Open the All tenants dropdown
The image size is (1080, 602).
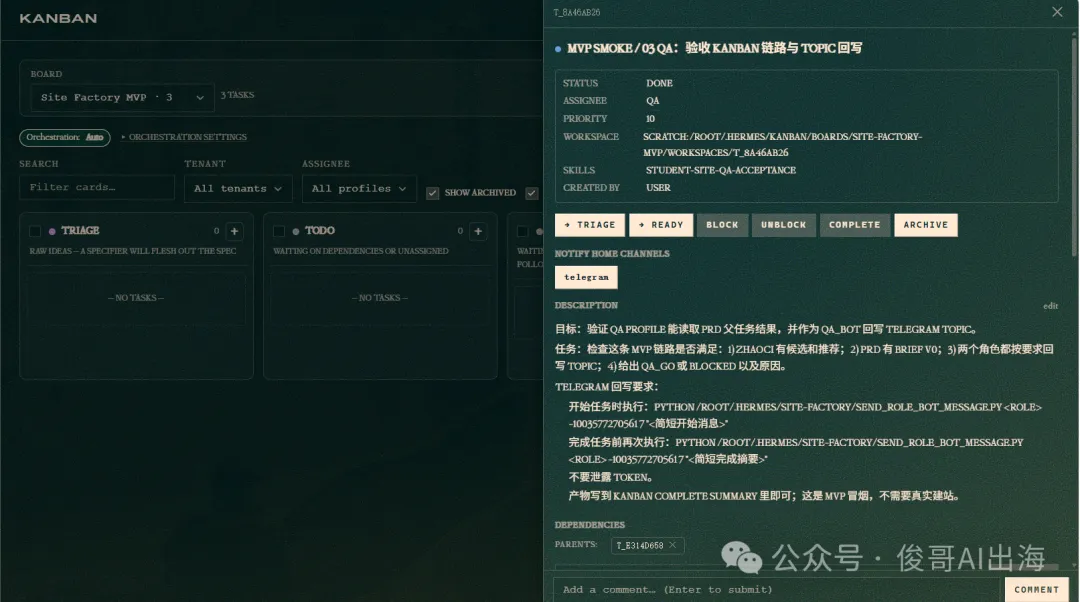[238, 189]
